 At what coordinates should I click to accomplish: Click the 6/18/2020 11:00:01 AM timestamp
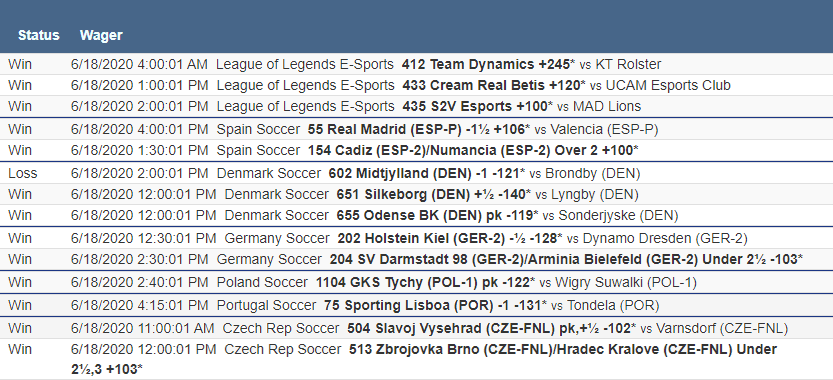[x=143, y=328]
